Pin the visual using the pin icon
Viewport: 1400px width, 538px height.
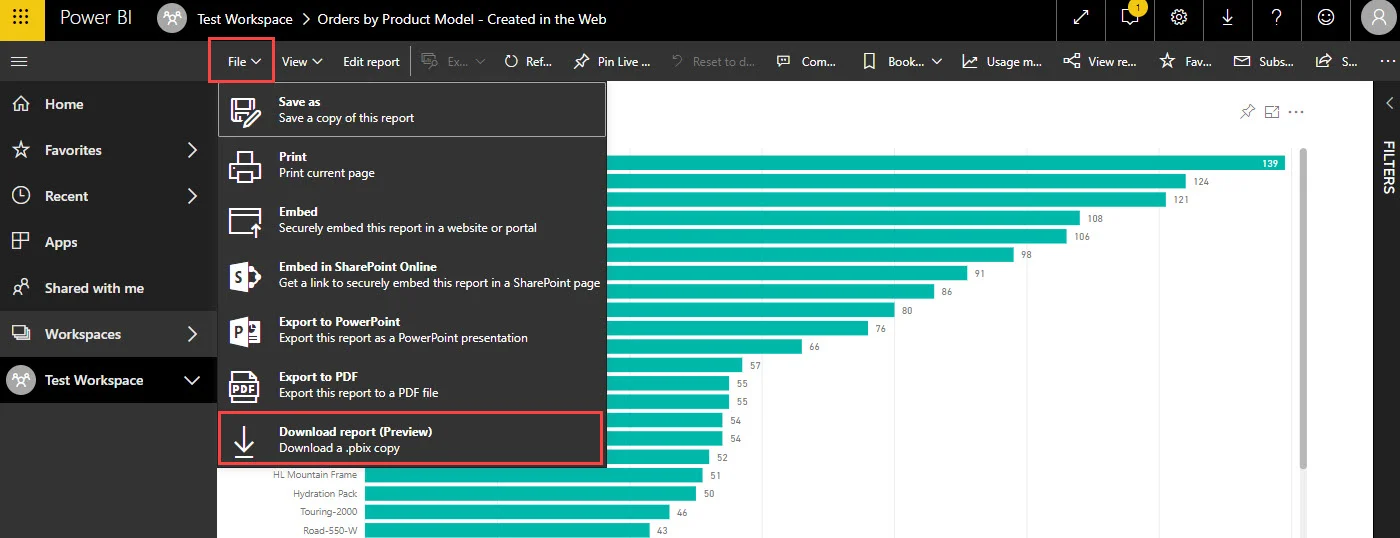[1247, 112]
